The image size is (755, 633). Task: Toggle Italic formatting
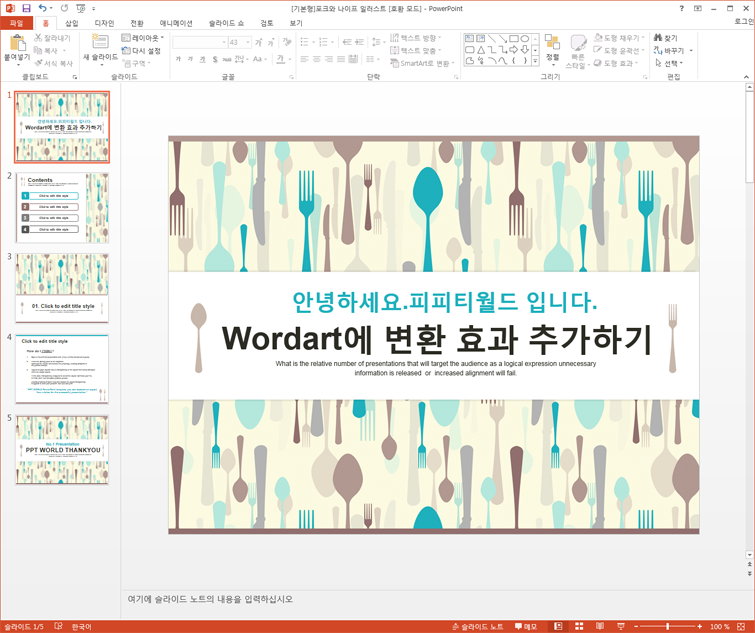coord(190,59)
